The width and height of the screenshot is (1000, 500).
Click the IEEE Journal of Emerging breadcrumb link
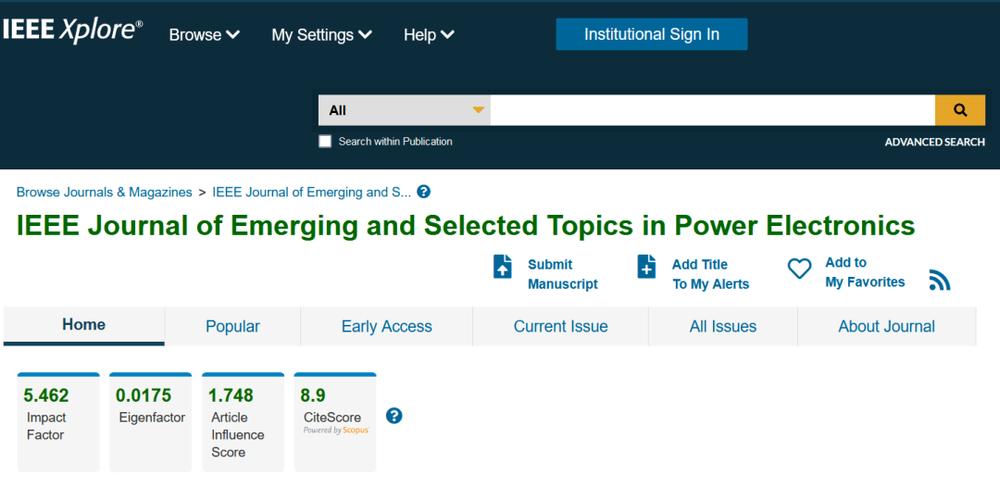(x=311, y=192)
